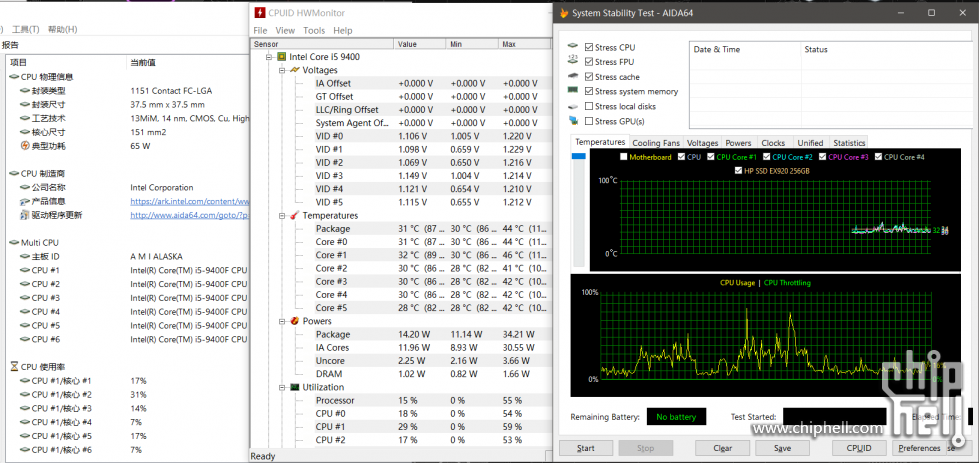Click the Preferences button in AIDA64
This screenshot has height=463, width=979.
(x=919, y=448)
